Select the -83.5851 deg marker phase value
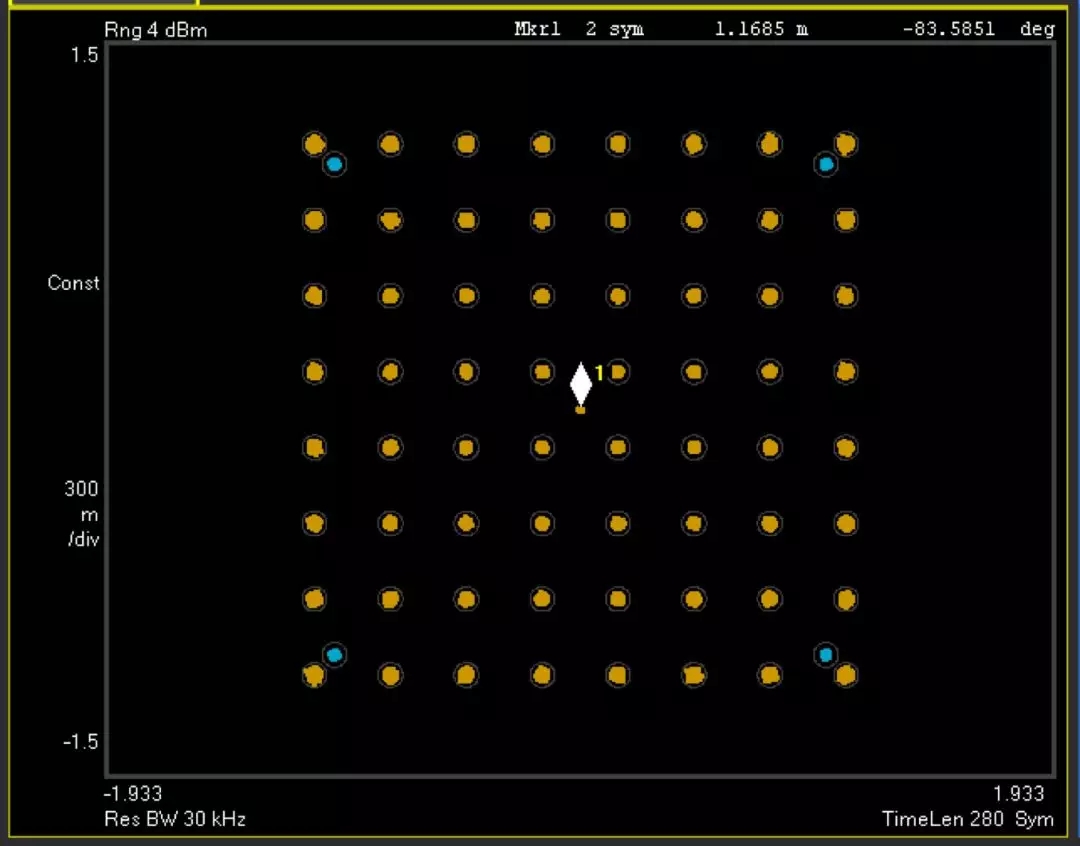This screenshot has height=846, width=1080. click(x=978, y=29)
